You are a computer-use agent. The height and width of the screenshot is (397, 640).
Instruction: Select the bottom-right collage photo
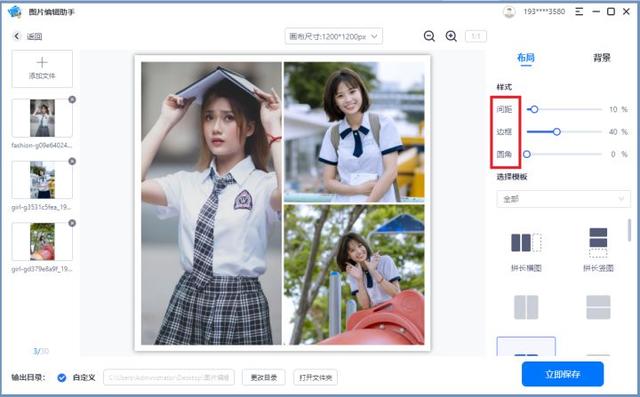354,275
